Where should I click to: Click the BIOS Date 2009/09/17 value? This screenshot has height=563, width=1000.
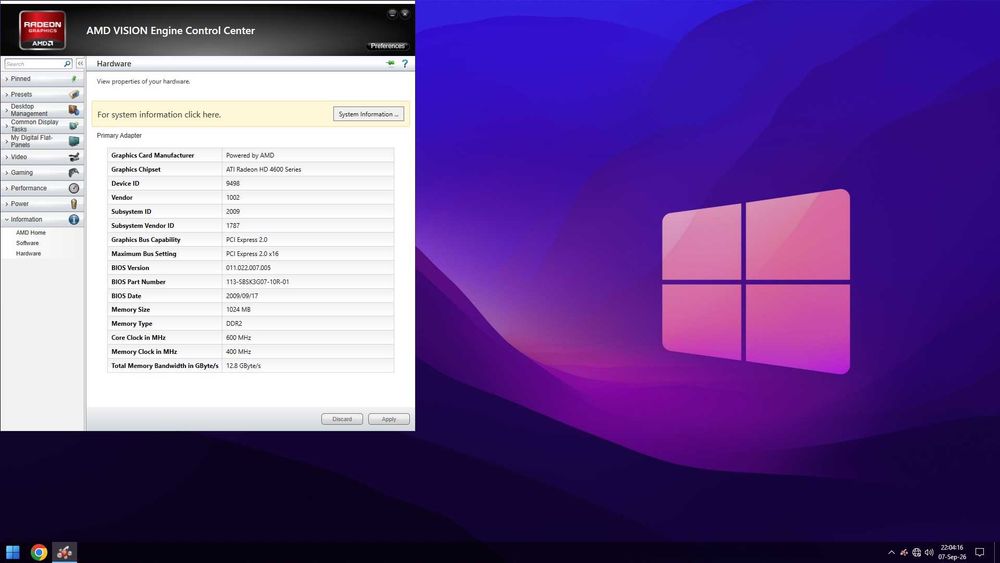pyautogui.click(x=242, y=296)
